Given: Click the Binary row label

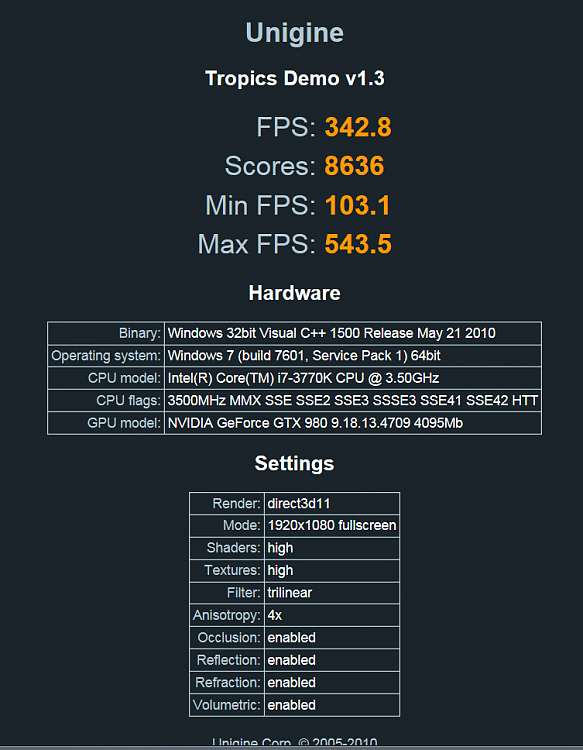Looking at the screenshot, I should (140, 333).
